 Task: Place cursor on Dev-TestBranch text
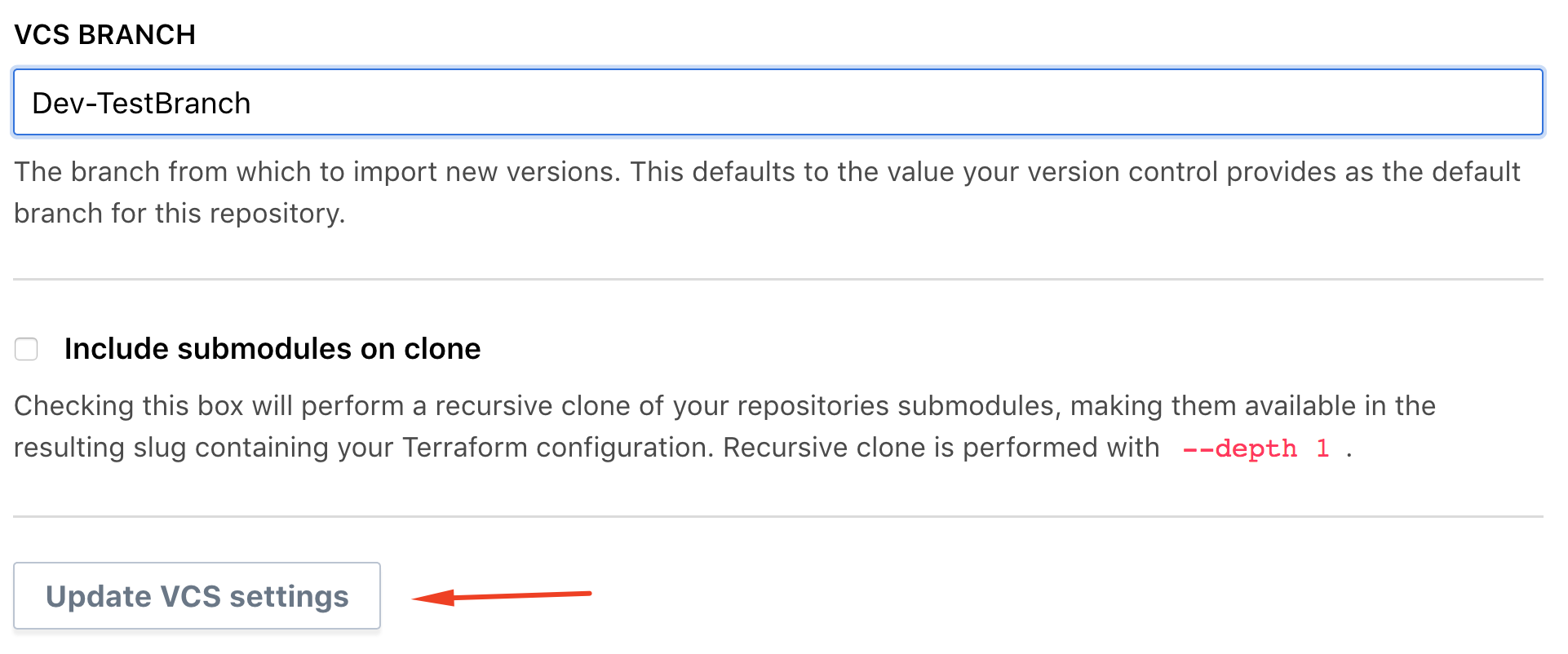point(141,104)
